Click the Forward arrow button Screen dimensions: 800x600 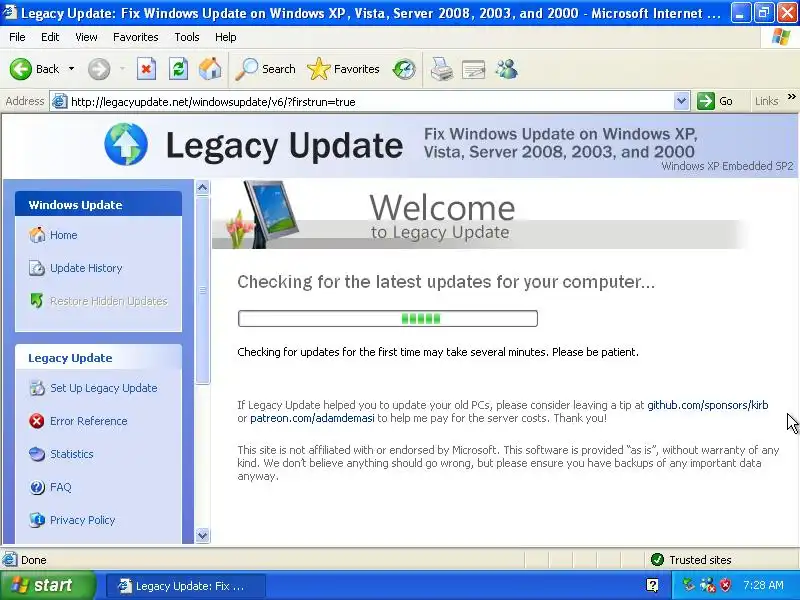pyautogui.click(x=99, y=69)
